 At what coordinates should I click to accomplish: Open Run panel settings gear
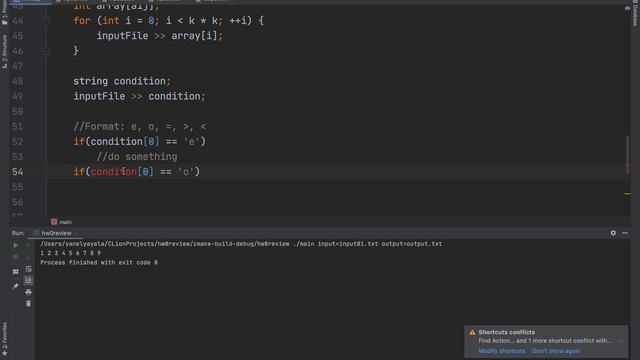(x=613, y=233)
